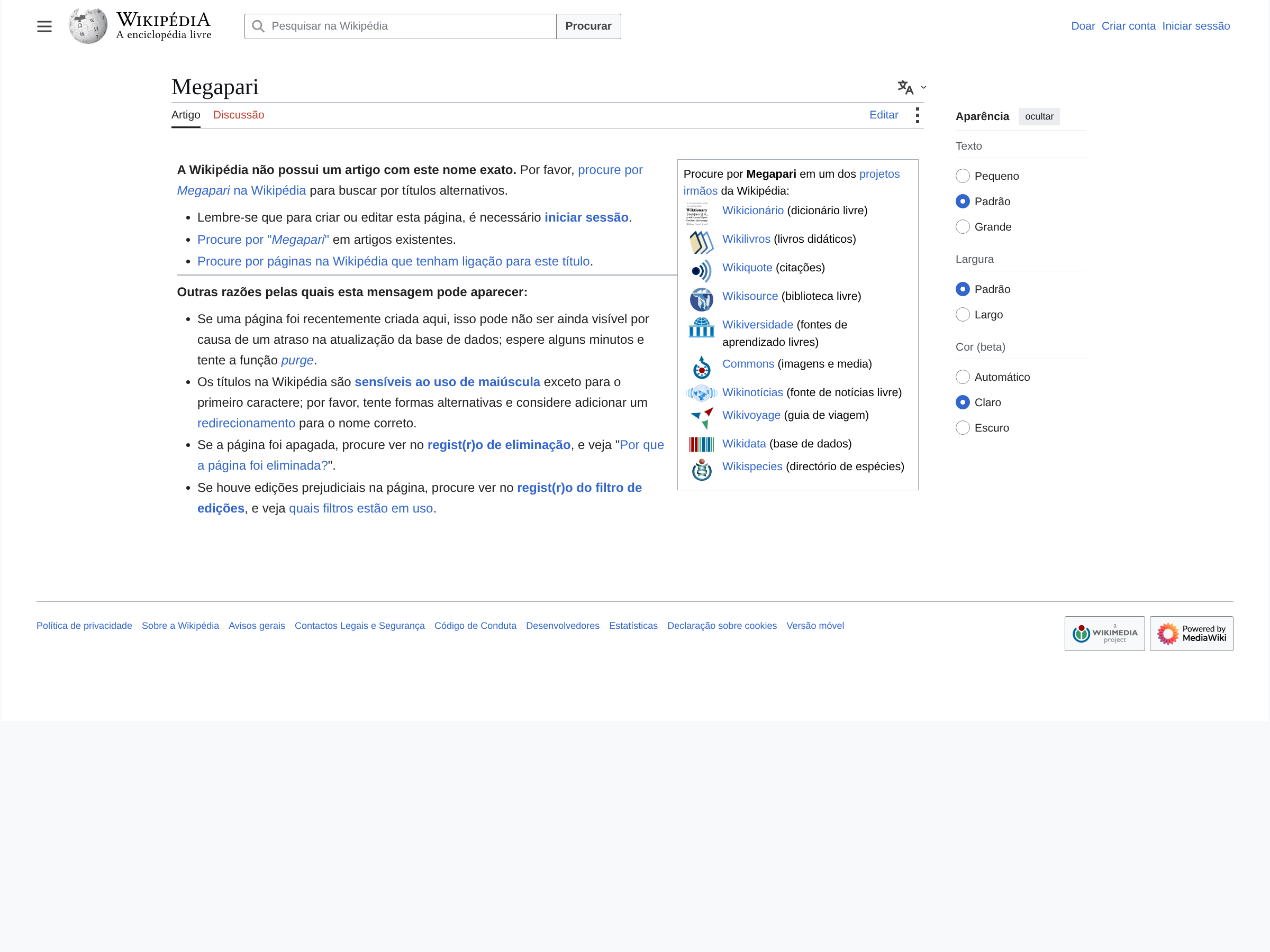
Task: Select Claro color mode
Action: pos(963,402)
